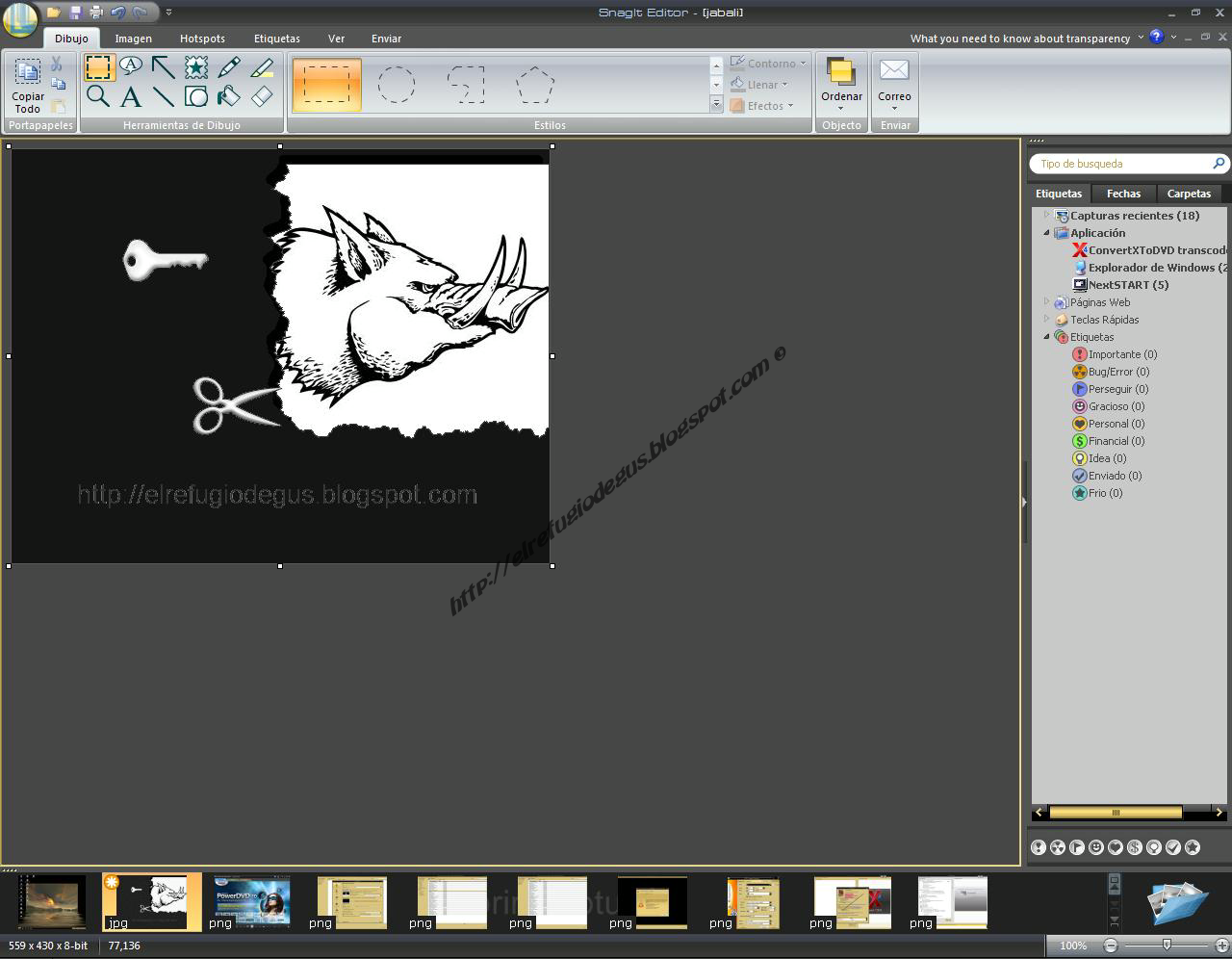Choose the ellipse selection style
Viewport: 1232px width, 959px height.
point(397,85)
